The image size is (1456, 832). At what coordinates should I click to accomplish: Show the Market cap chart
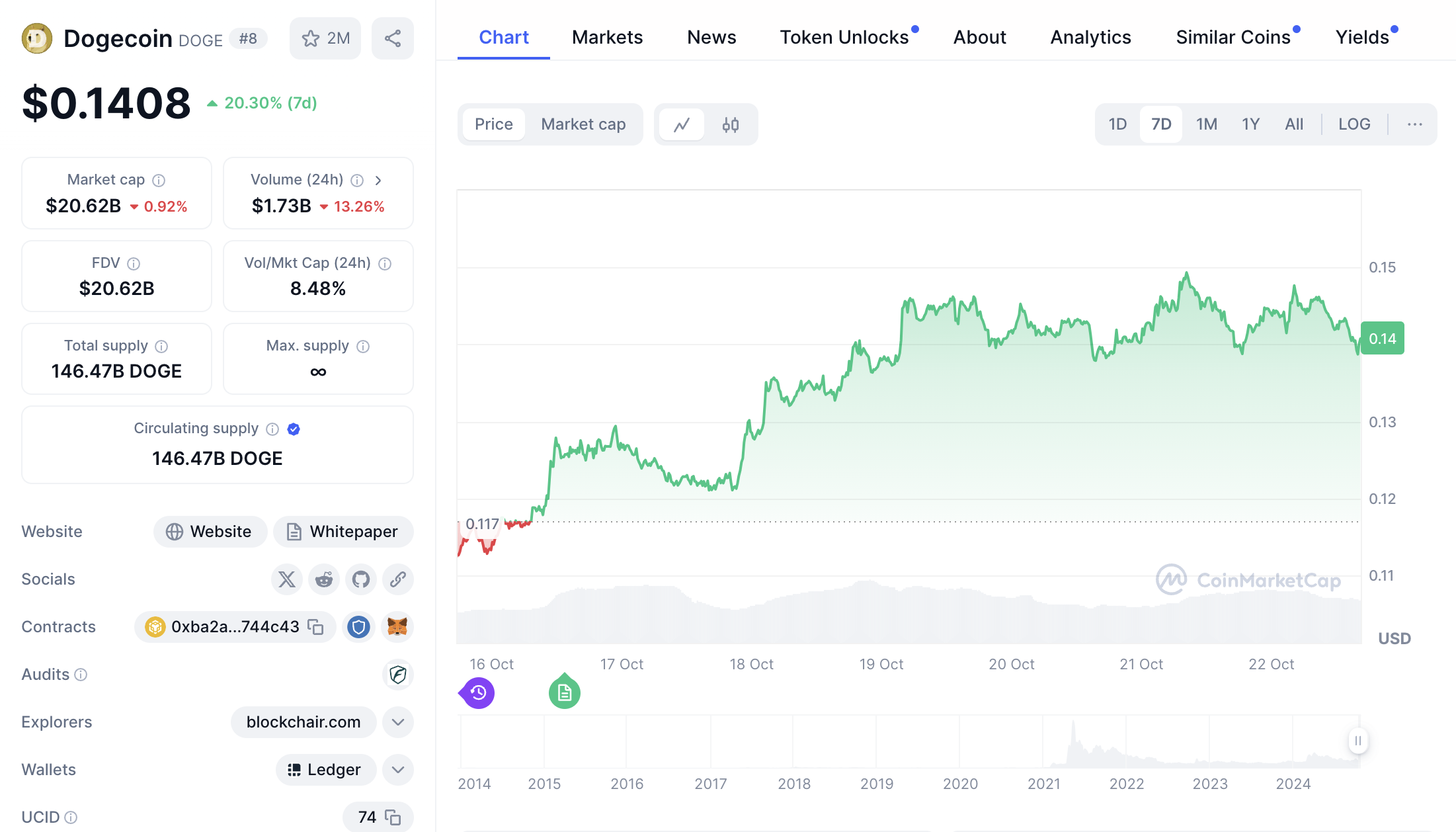(x=583, y=124)
